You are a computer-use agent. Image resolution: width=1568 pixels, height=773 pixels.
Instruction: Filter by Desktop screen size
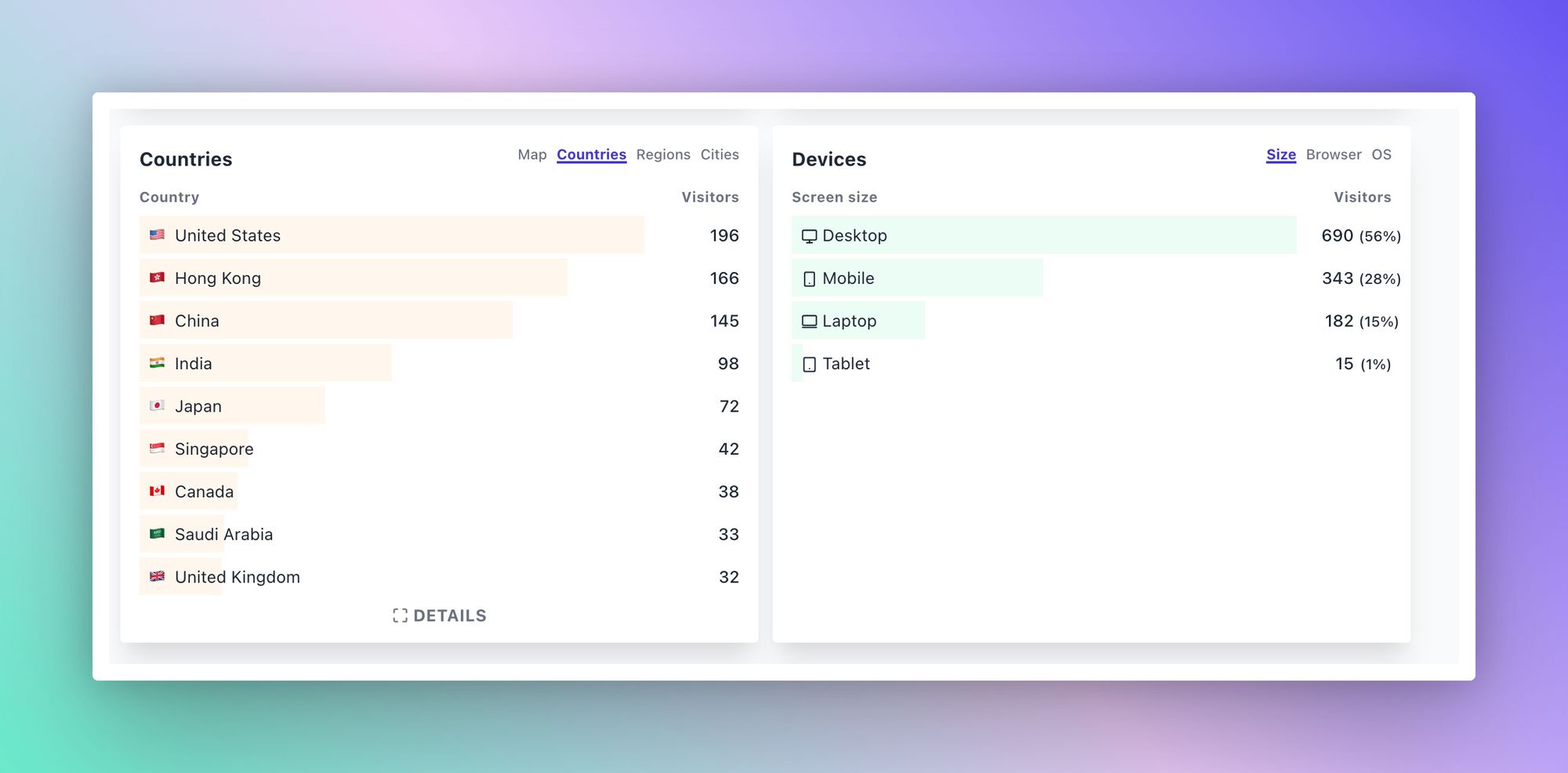[x=1091, y=235]
